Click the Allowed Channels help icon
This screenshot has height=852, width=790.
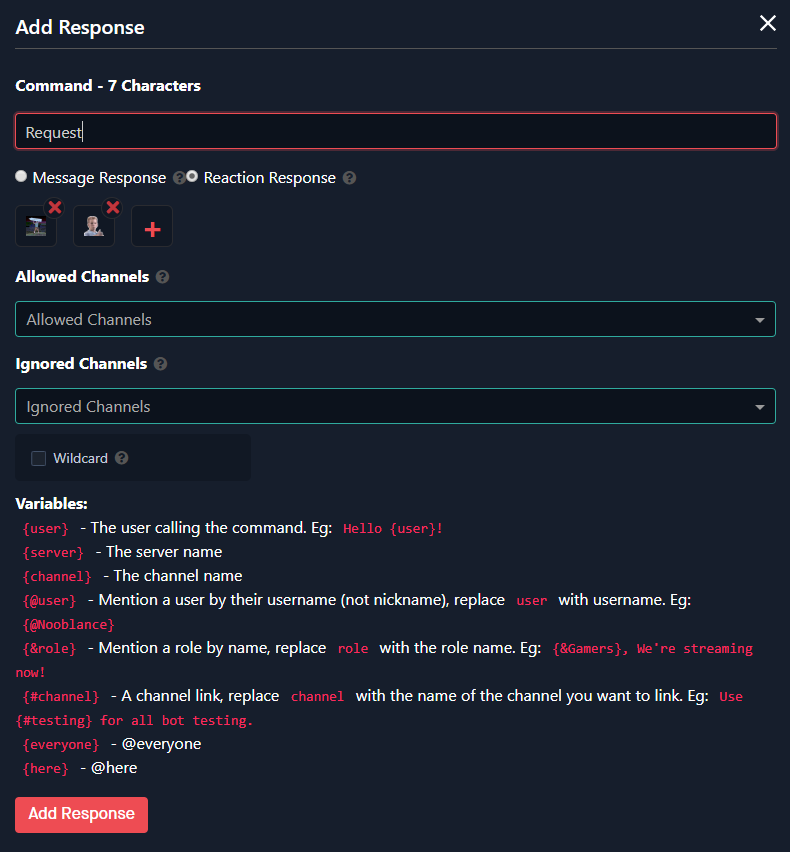pos(163,277)
